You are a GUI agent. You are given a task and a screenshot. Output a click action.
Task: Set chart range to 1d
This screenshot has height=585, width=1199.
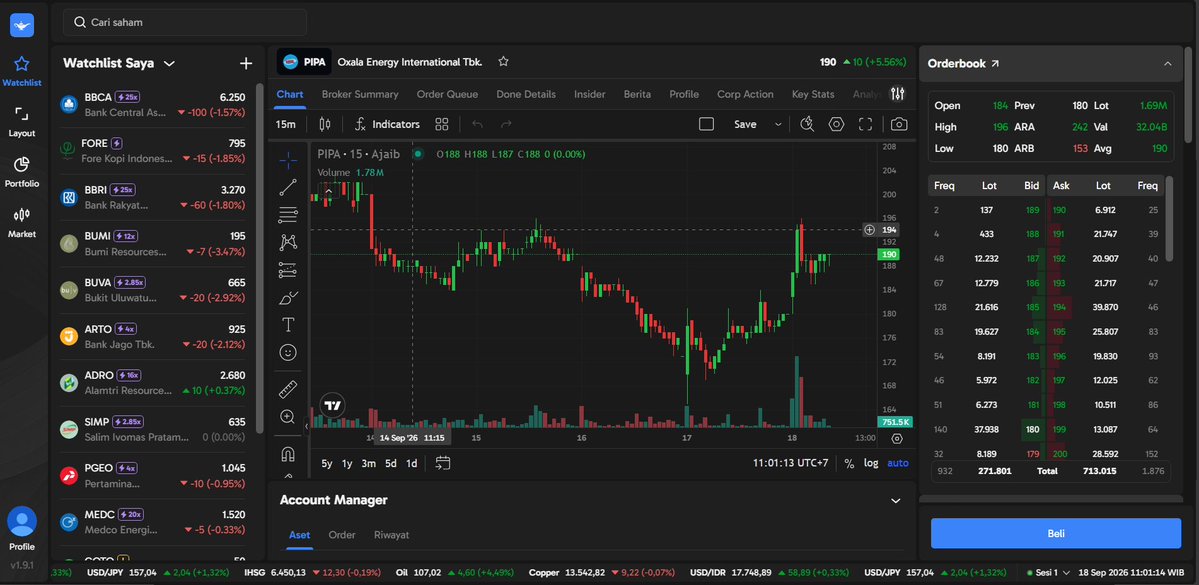tap(411, 463)
